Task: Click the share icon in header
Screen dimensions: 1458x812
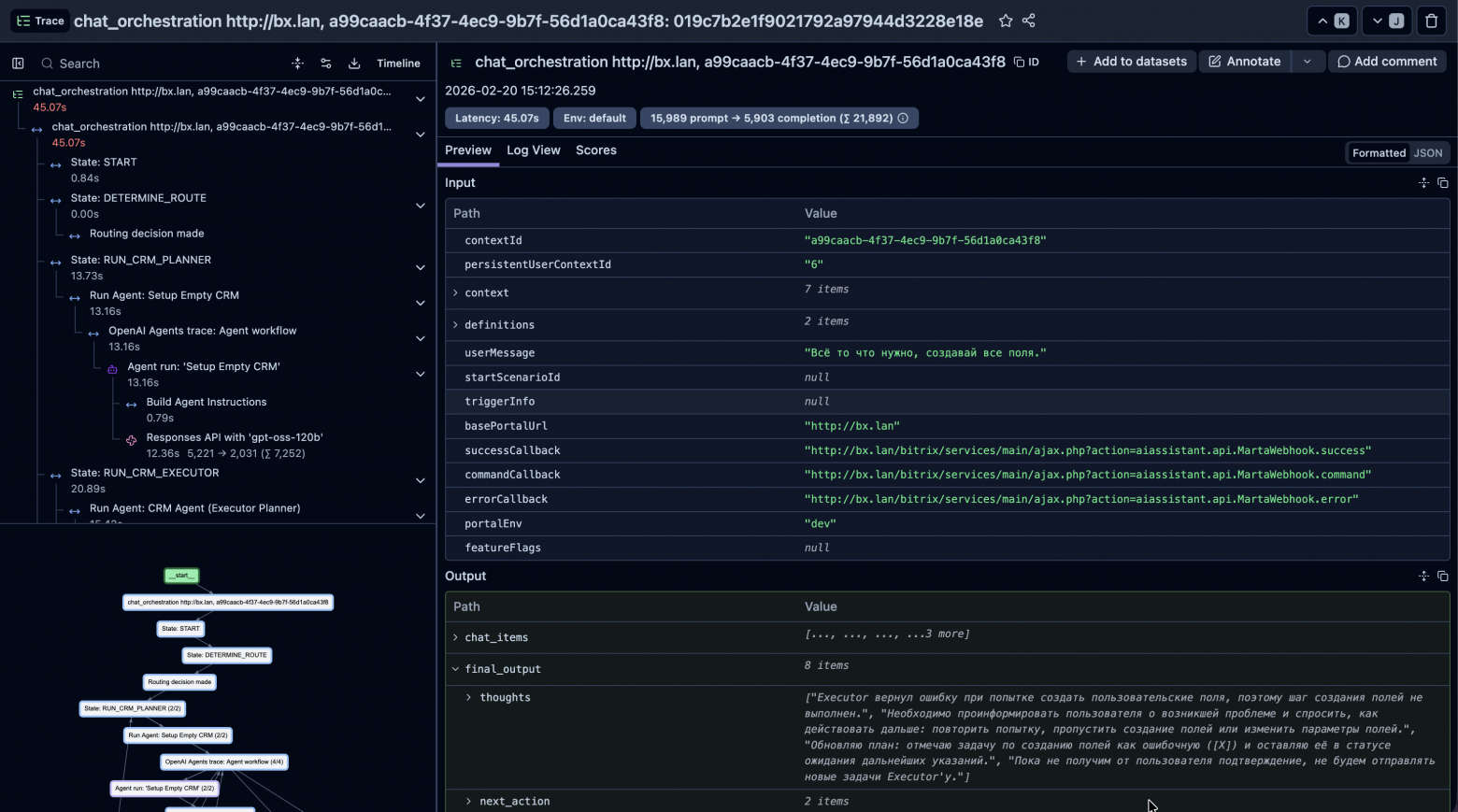Action: pyautogui.click(x=1029, y=21)
